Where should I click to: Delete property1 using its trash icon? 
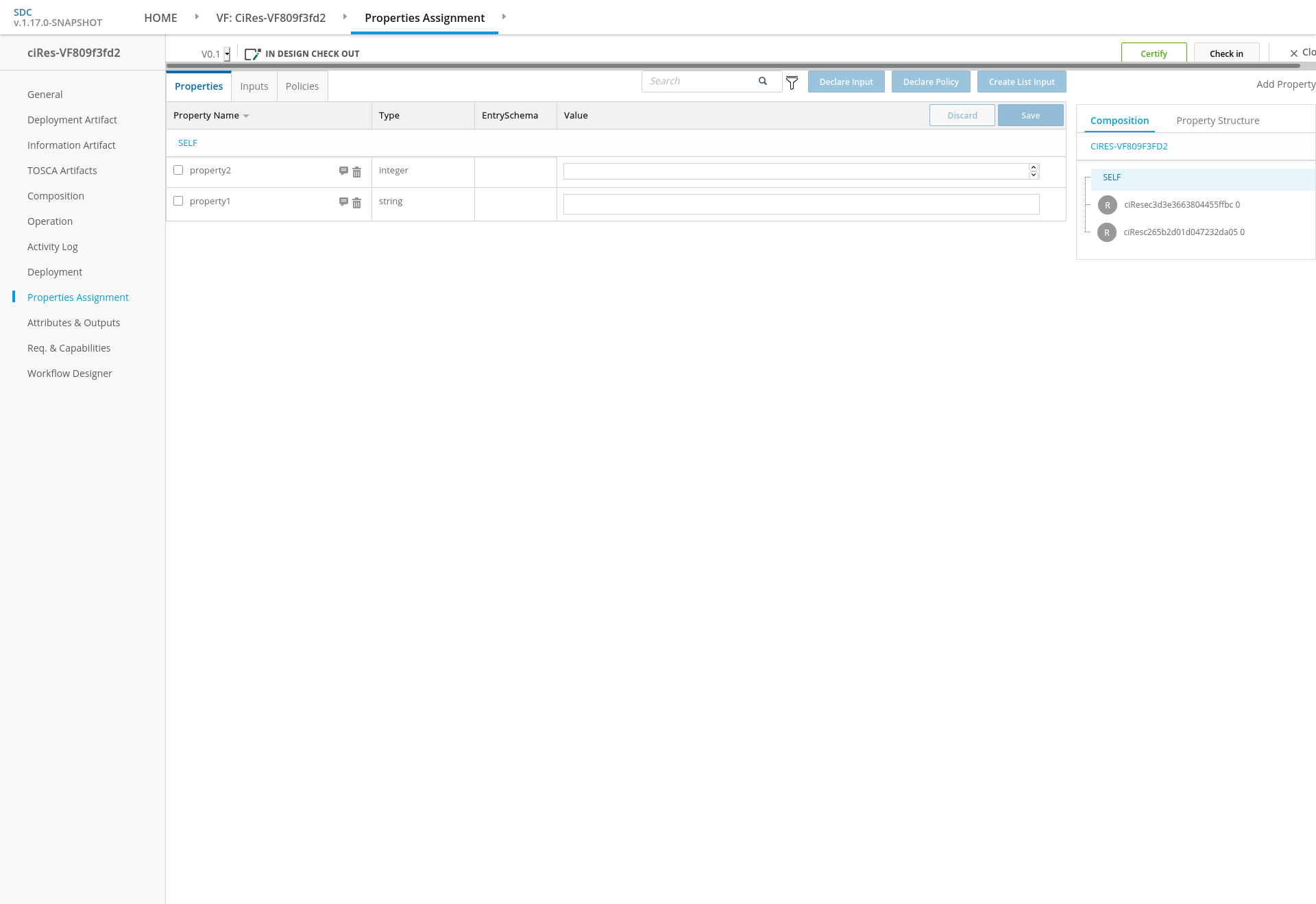(x=356, y=203)
